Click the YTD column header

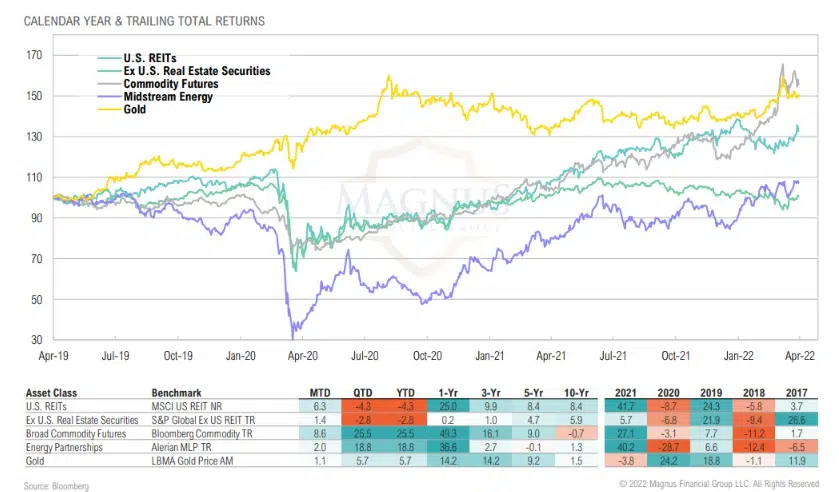[405, 392]
